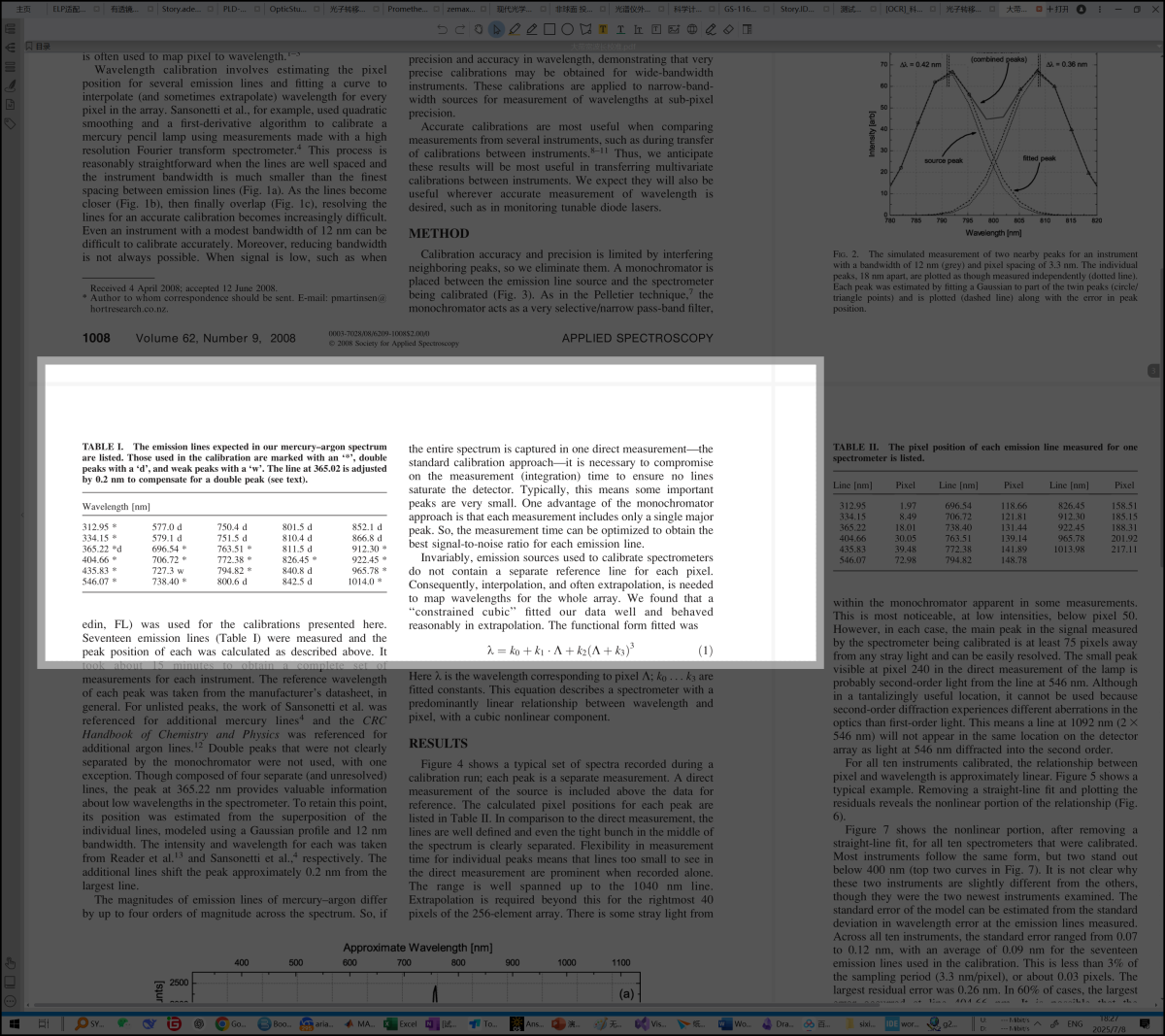Screen dimensions: 1165x1036
Task: Select the yellow text highlight tool
Action: (603, 29)
